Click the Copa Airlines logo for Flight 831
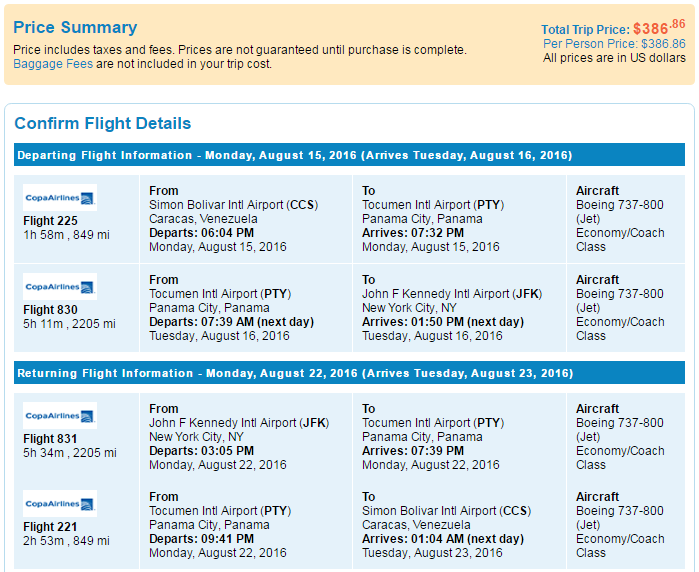 click(60, 416)
